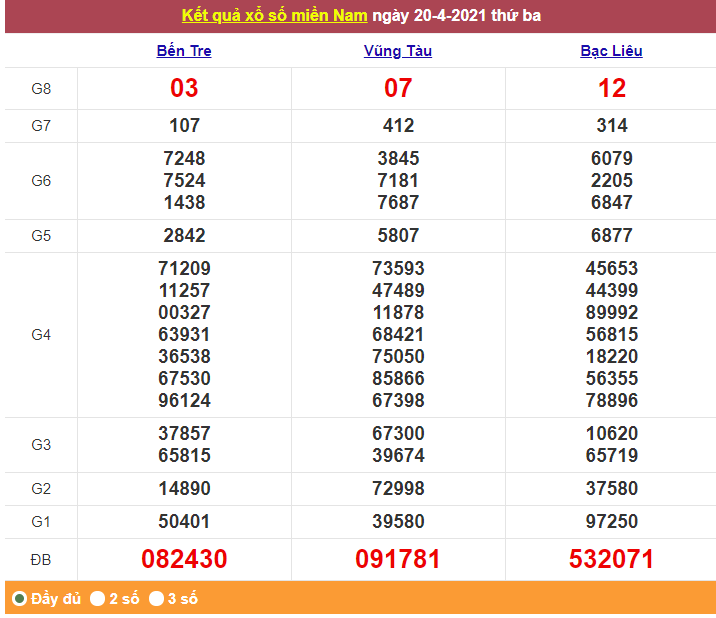The height and width of the screenshot is (618, 716).
Task: Click Vũng Tàu G2 number 72998
Action: point(398,489)
